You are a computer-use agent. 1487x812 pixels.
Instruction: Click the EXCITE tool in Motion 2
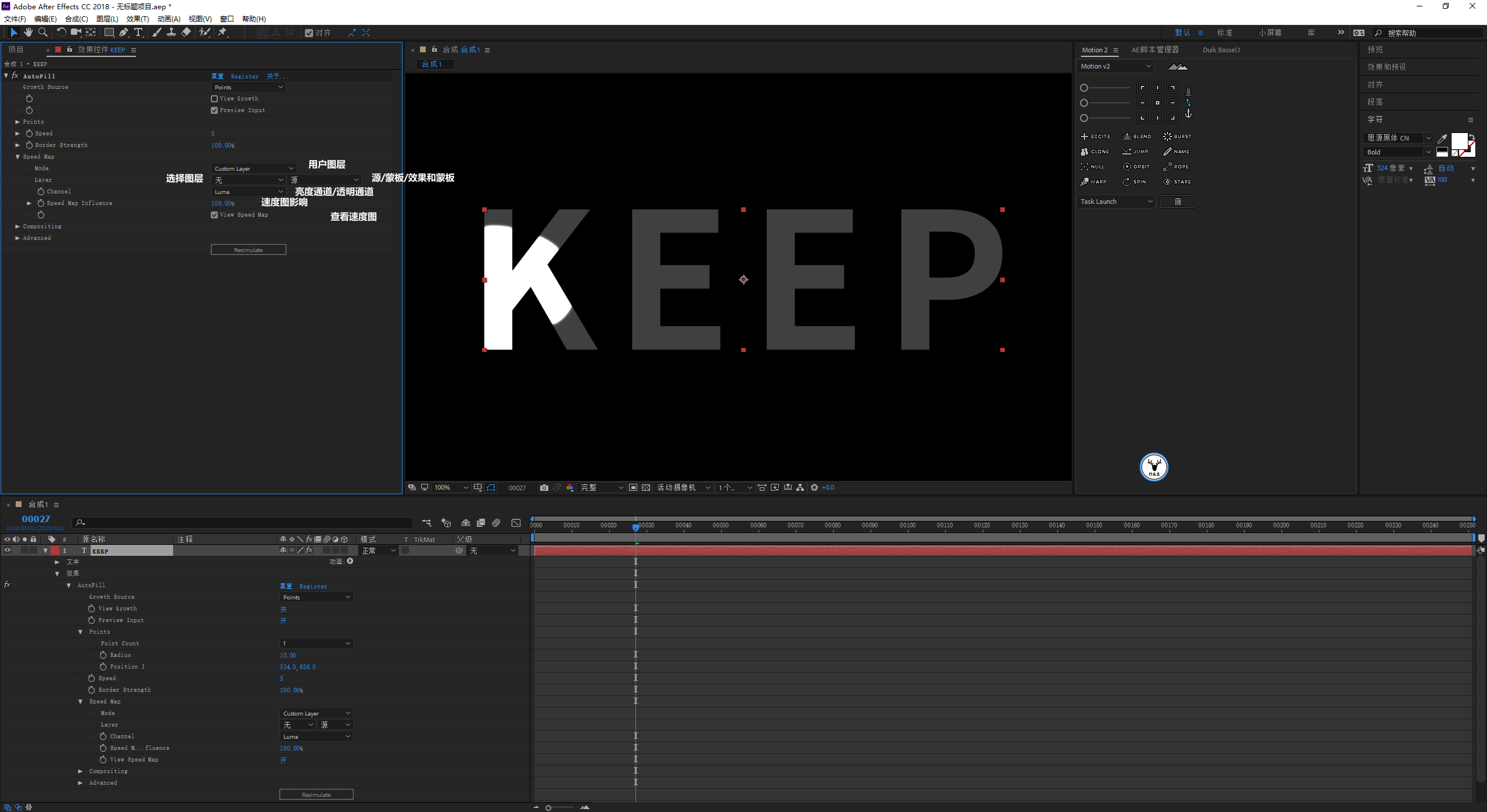click(1096, 136)
